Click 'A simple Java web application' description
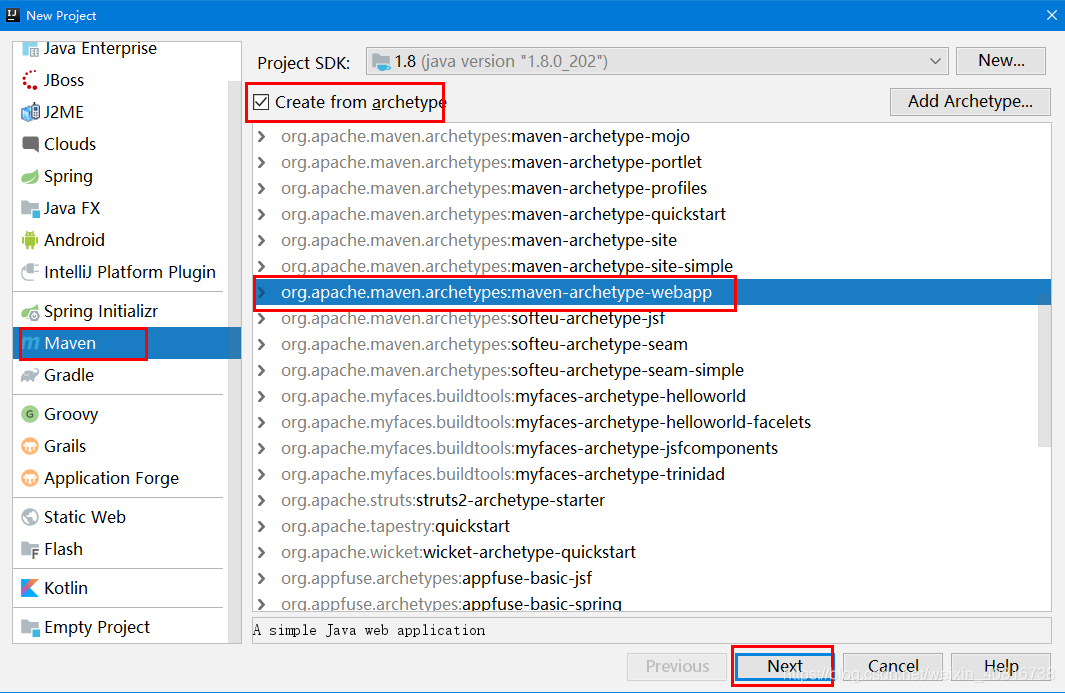Screen dimensions: 1065x693 tap(369, 630)
